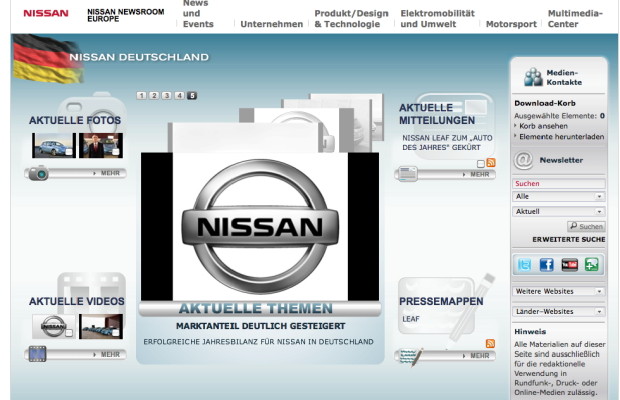Open the Twitter social icon
Image resolution: width=620 pixels, height=400 pixels.
pos(524,265)
